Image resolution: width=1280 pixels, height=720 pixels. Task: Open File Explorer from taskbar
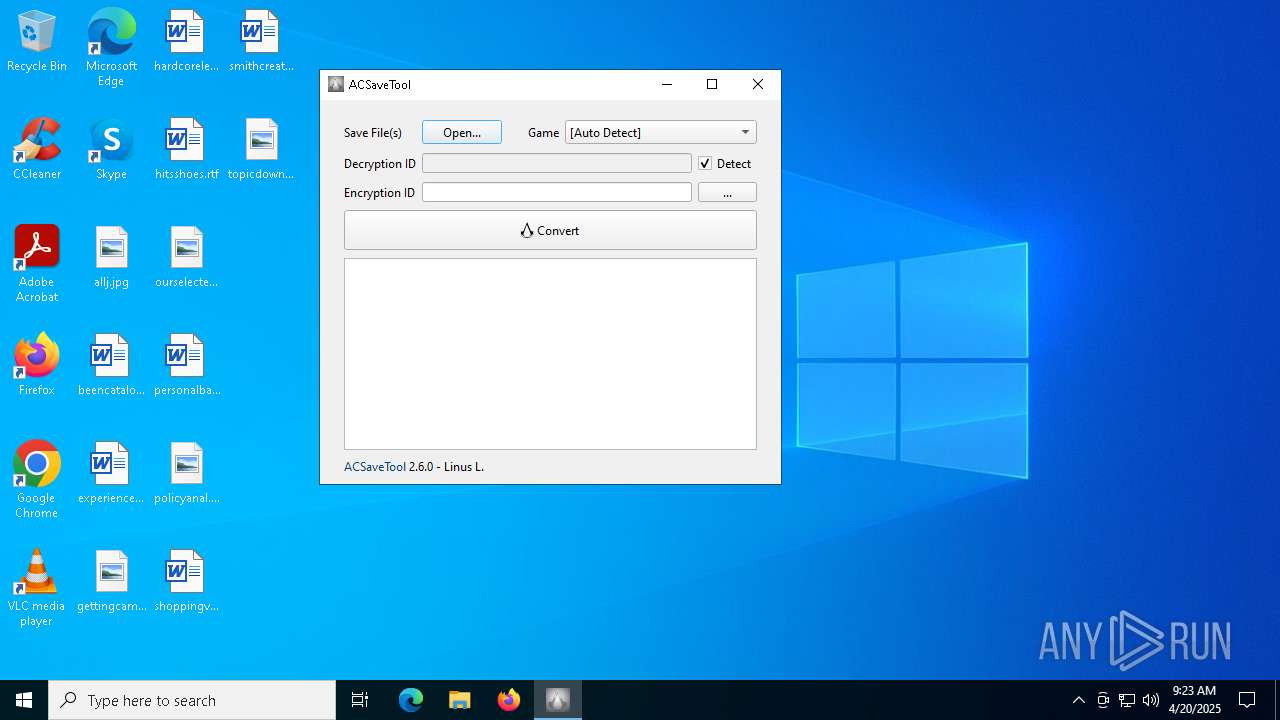(460, 700)
